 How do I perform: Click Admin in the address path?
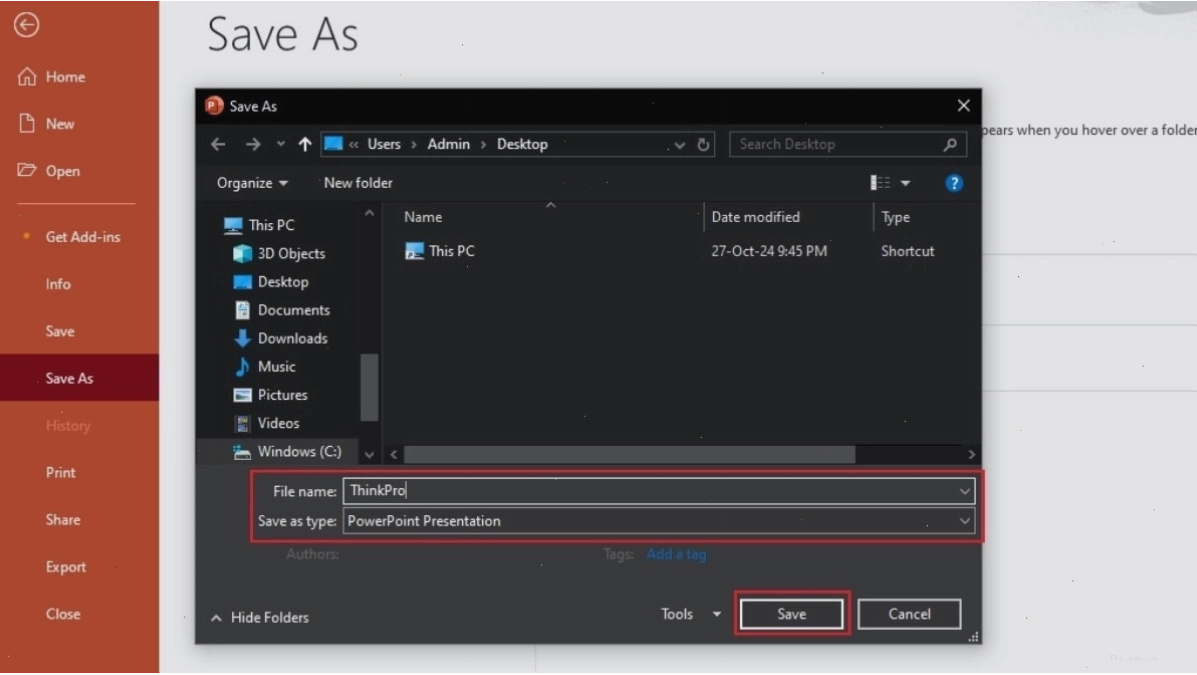click(449, 144)
